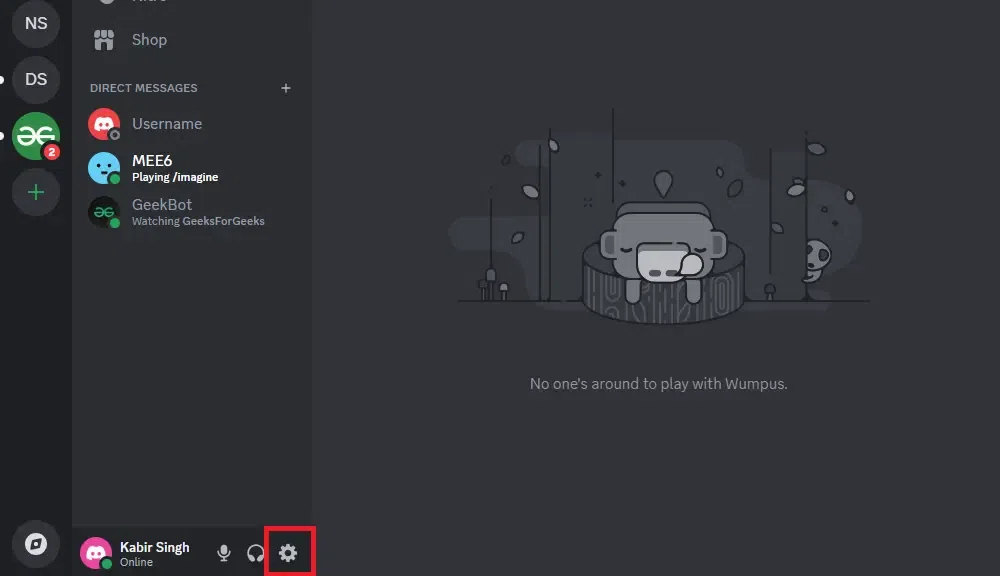
Task: Click 'No one's around to play with Wumpus' text
Action: [658, 383]
